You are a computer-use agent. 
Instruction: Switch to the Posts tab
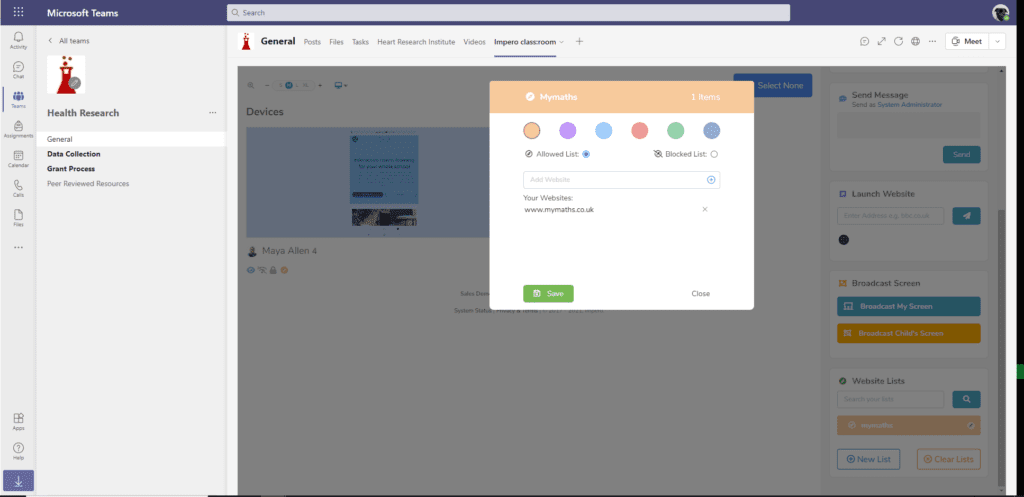click(312, 42)
